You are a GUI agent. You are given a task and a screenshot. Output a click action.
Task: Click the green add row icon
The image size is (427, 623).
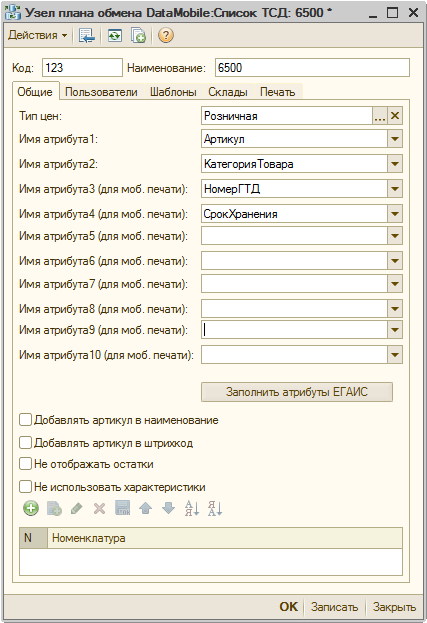tap(31, 508)
